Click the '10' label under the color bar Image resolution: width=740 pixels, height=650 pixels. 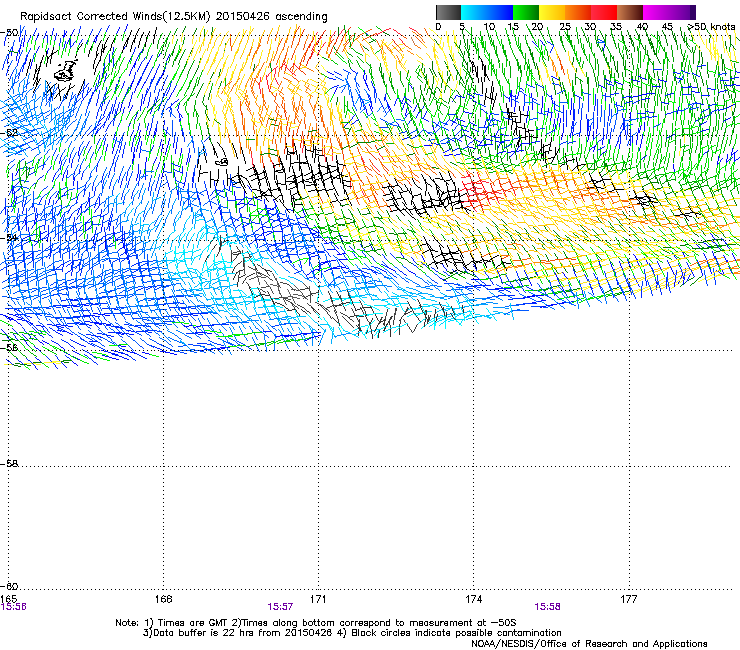(489, 27)
